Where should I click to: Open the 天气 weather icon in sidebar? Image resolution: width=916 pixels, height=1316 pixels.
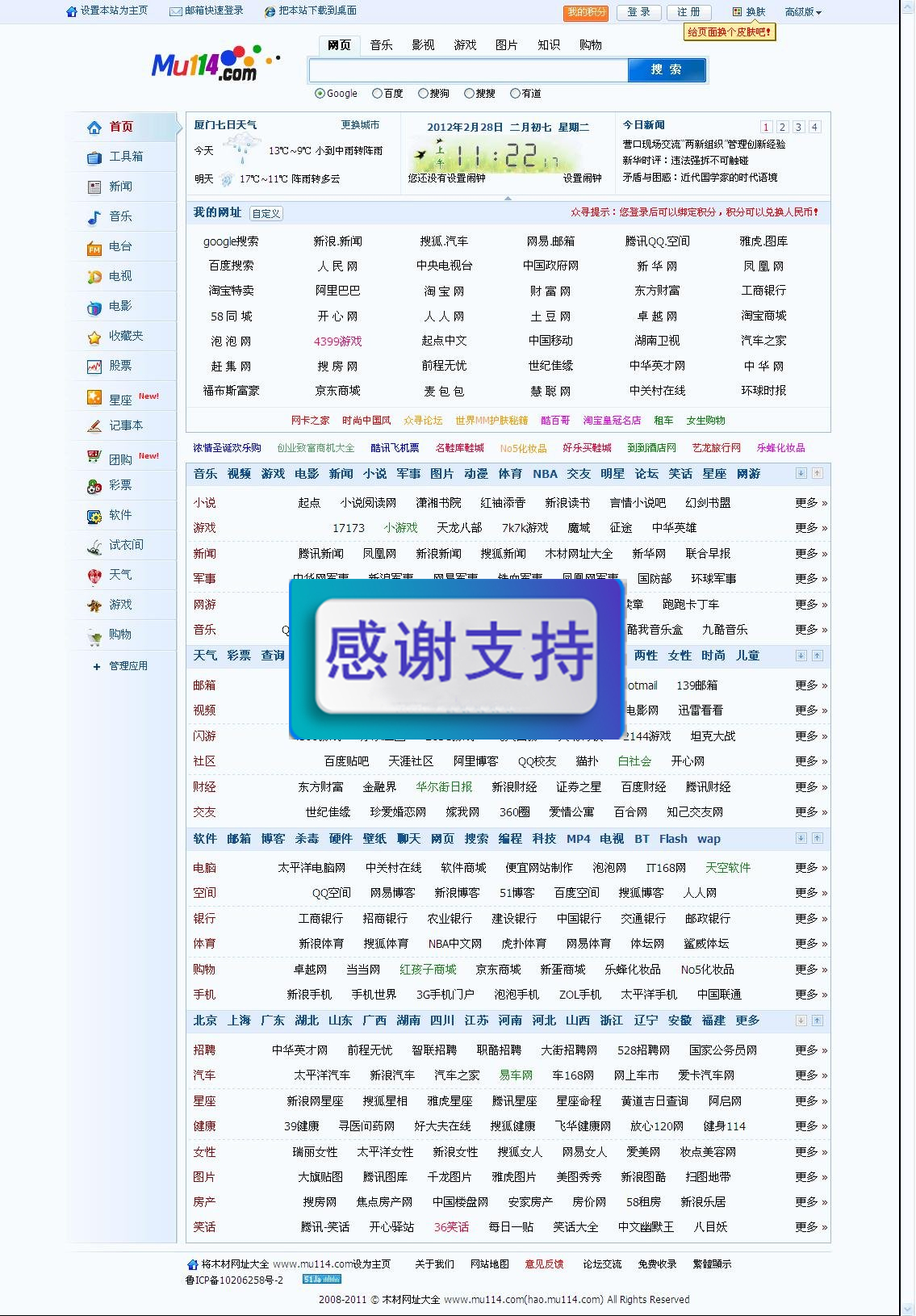94,576
